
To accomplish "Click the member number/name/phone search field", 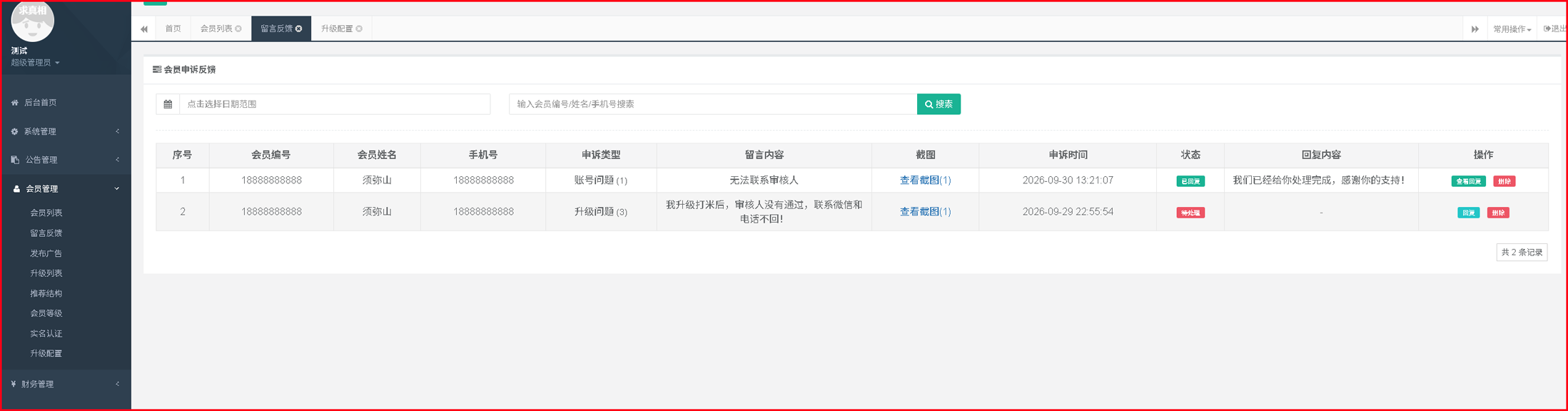I will (x=713, y=104).
